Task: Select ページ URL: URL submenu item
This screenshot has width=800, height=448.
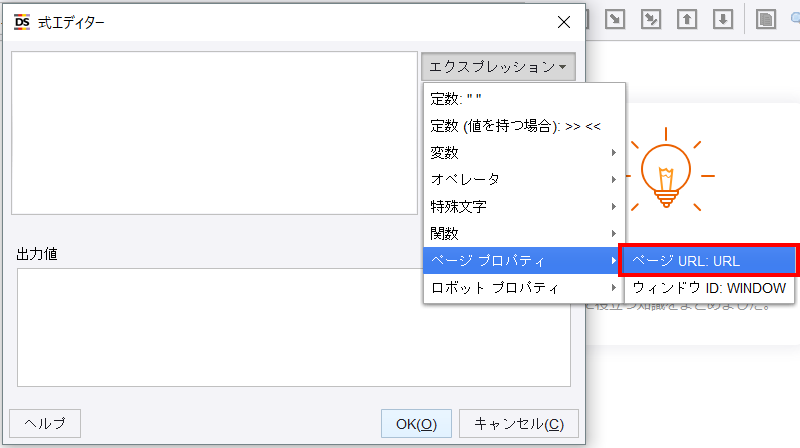Action: [x=709, y=261]
